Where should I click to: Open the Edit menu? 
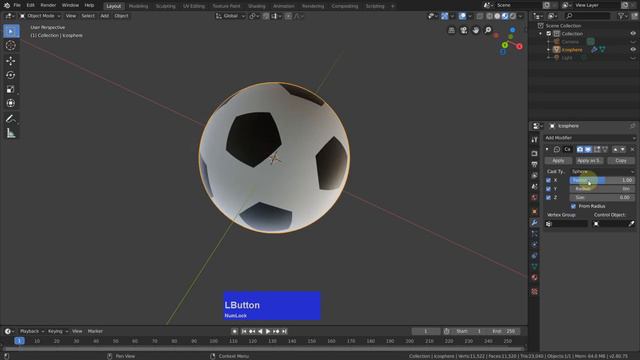[x=31, y=5]
